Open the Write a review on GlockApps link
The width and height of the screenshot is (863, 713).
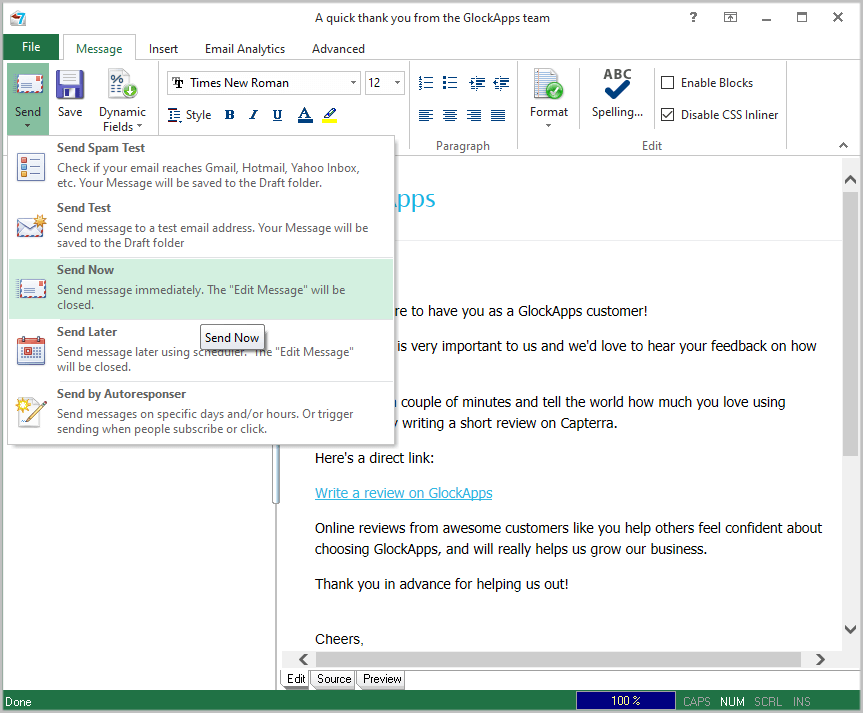pos(403,493)
